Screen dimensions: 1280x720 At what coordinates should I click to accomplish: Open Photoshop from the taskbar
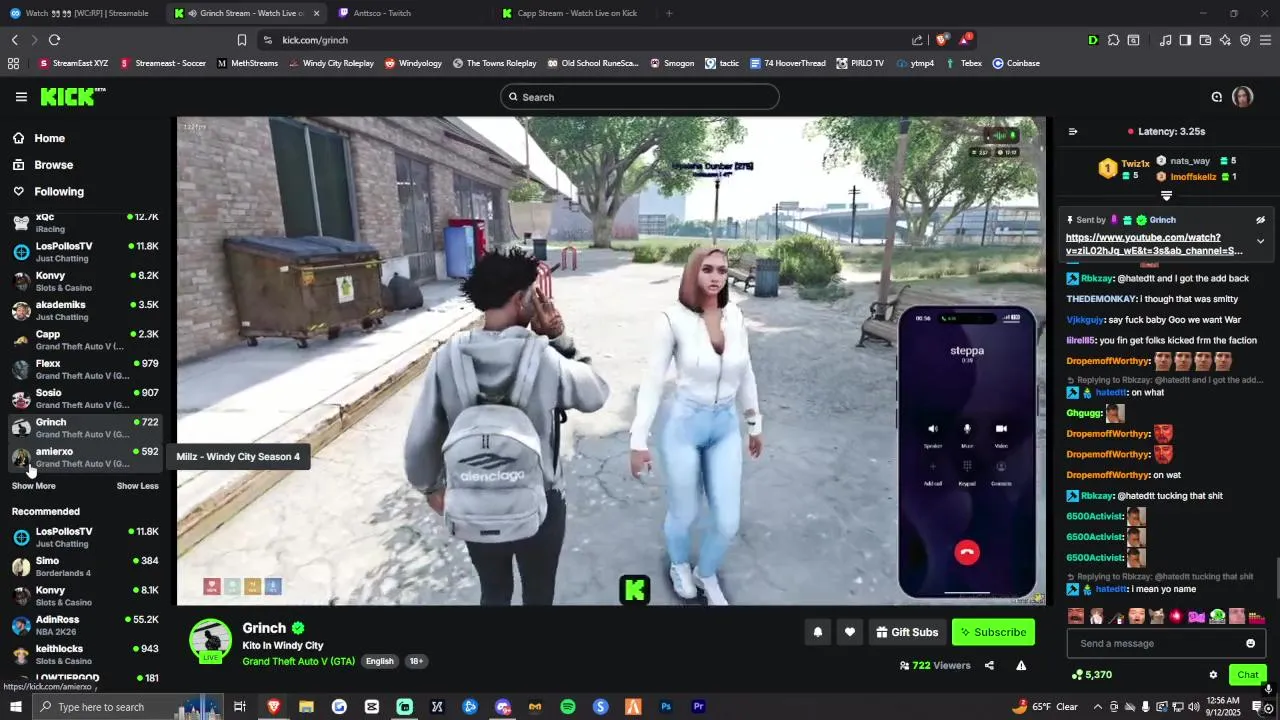coord(666,707)
